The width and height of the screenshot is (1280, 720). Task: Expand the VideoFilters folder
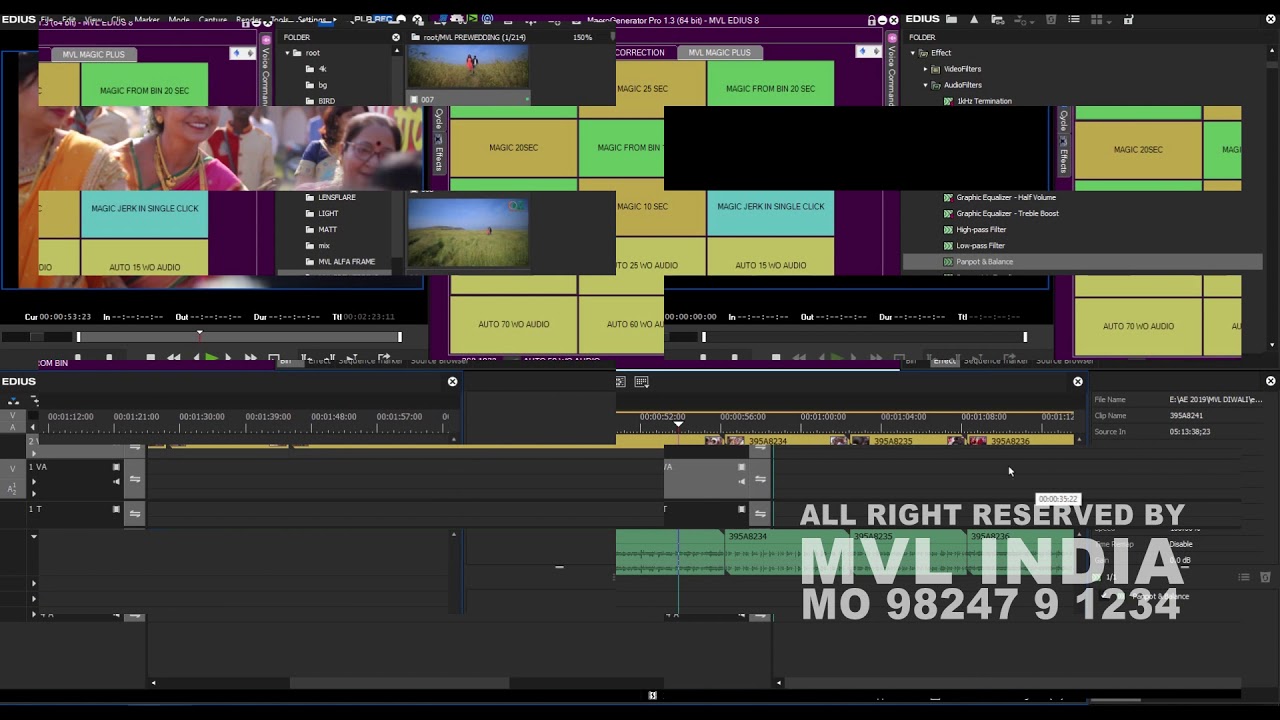(x=925, y=69)
